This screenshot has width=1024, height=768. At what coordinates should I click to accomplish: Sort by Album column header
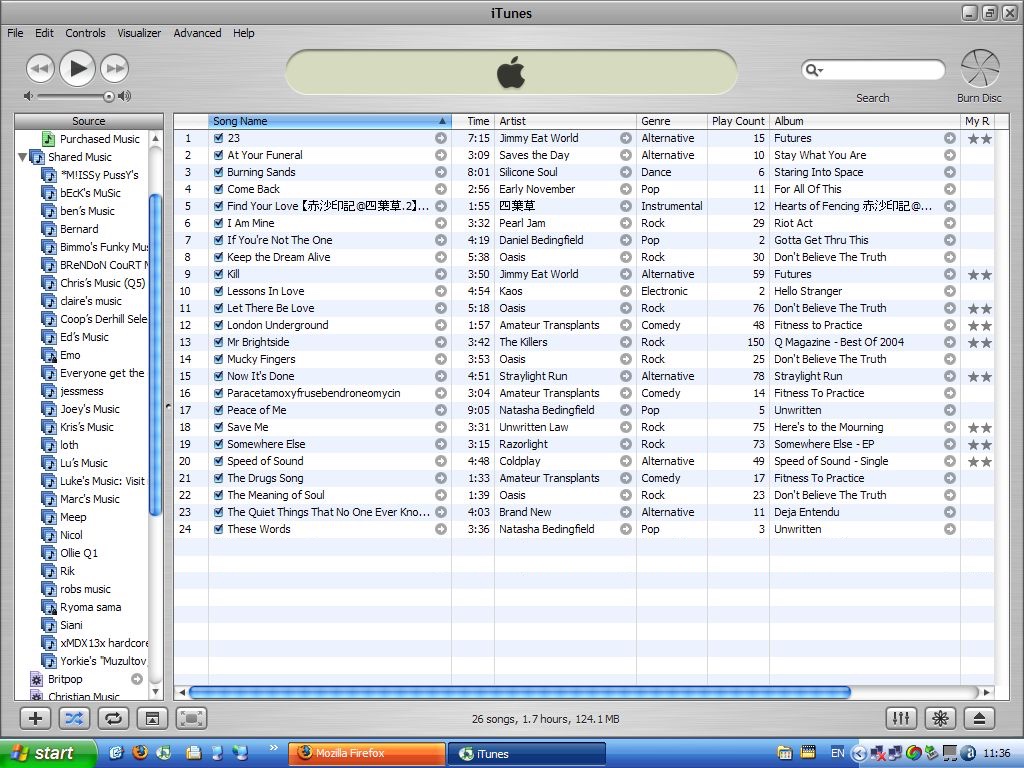click(x=865, y=121)
